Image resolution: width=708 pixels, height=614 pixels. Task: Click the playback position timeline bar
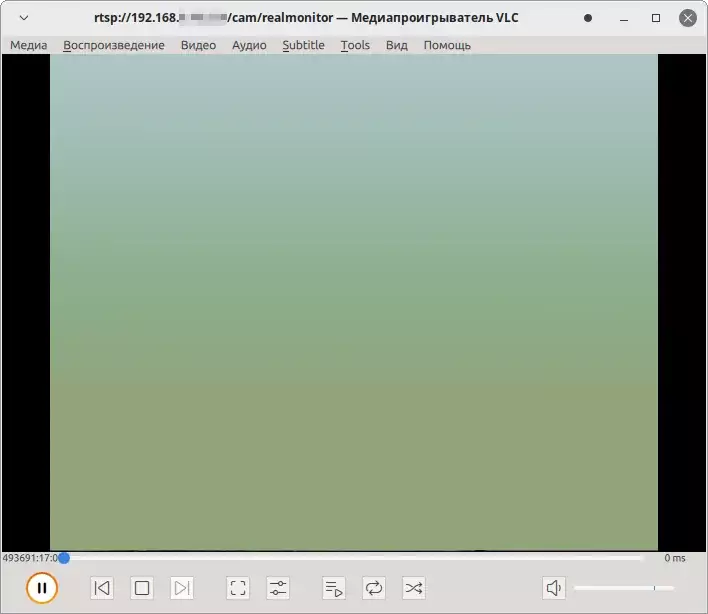(x=350, y=558)
